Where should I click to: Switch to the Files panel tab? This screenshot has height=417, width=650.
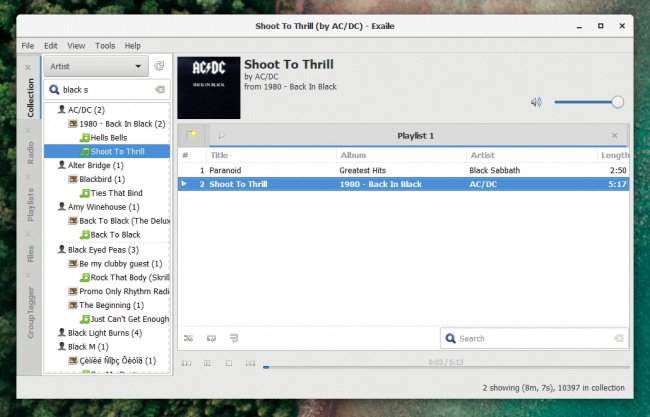pyautogui.click(x=30, y=254)
